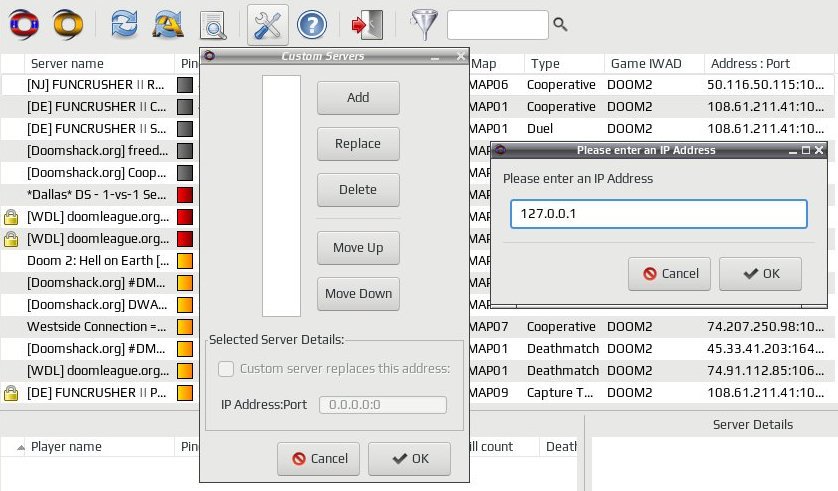Click the IP Address:Port field showing 0.0.0.0:0
The image size is (838, 491).
click(x=383, y=404)
